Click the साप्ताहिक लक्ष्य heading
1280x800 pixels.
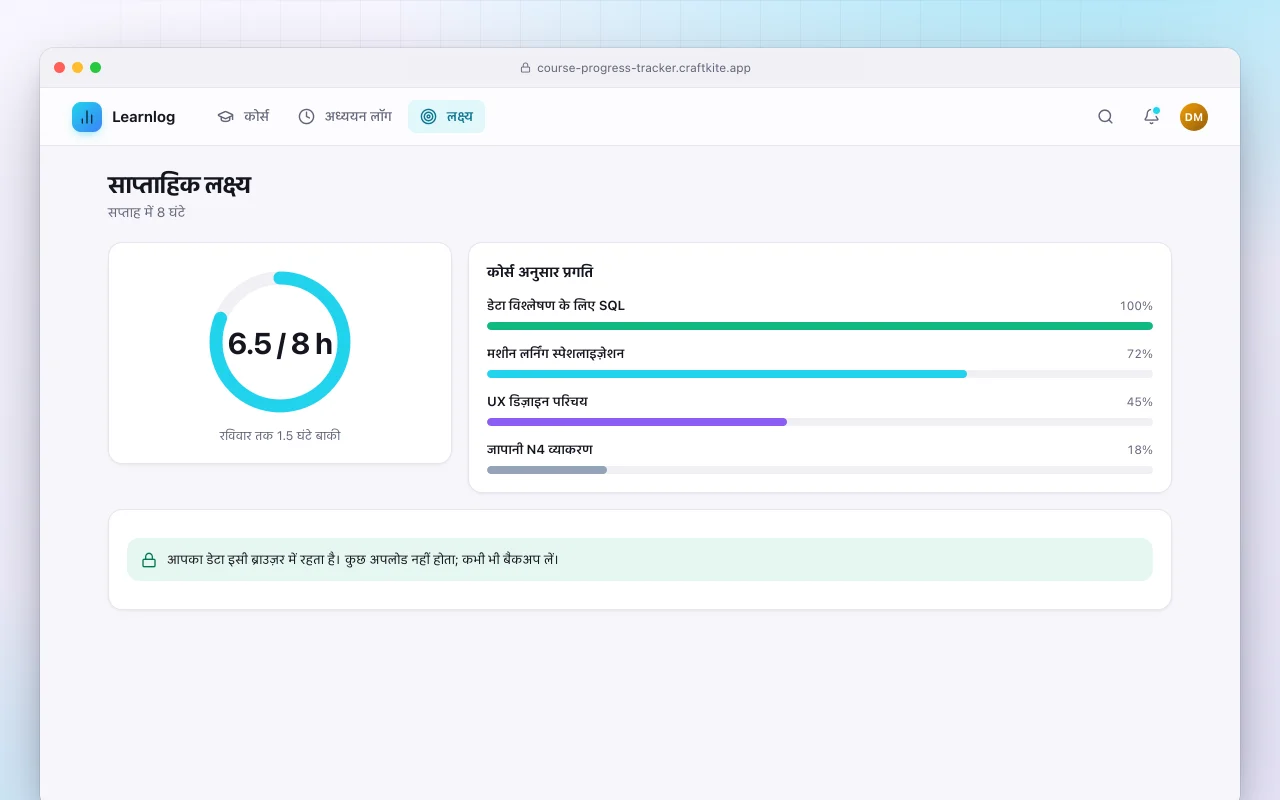tap(179, 185)
